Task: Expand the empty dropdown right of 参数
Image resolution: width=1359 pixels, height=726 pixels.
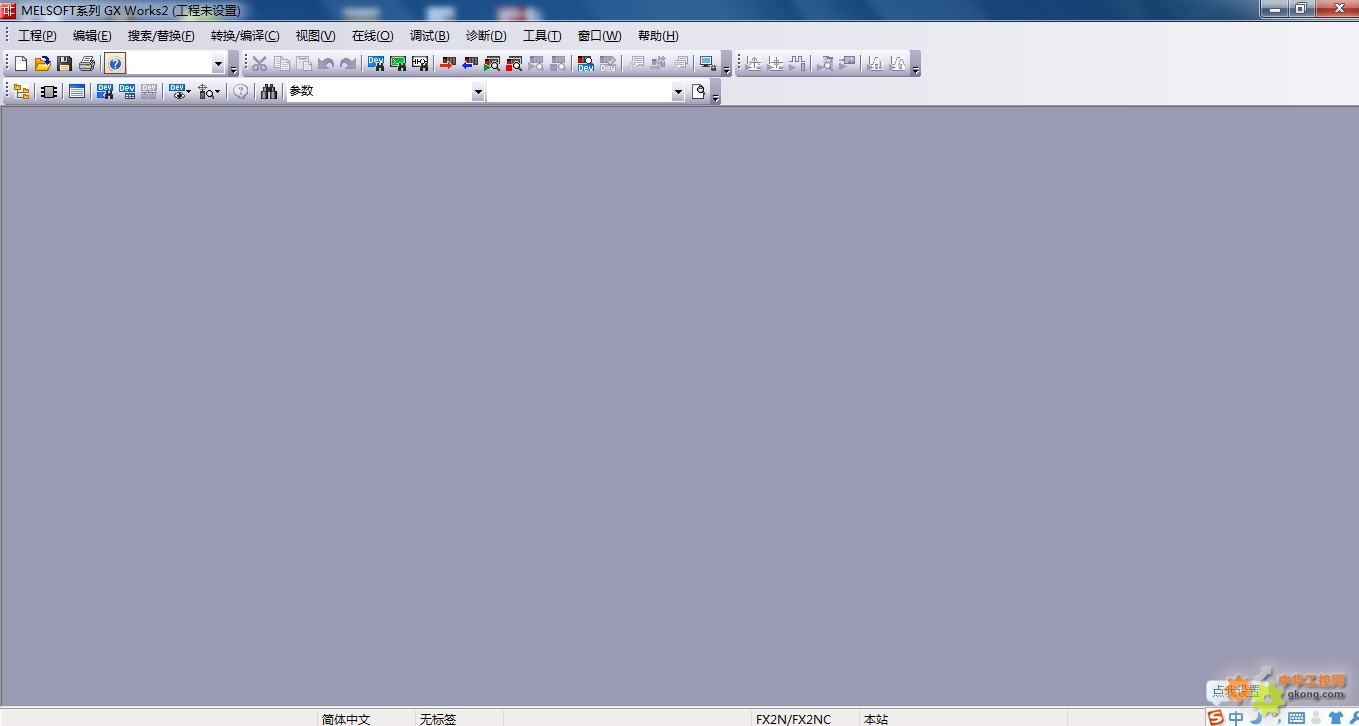Action: 678,92
